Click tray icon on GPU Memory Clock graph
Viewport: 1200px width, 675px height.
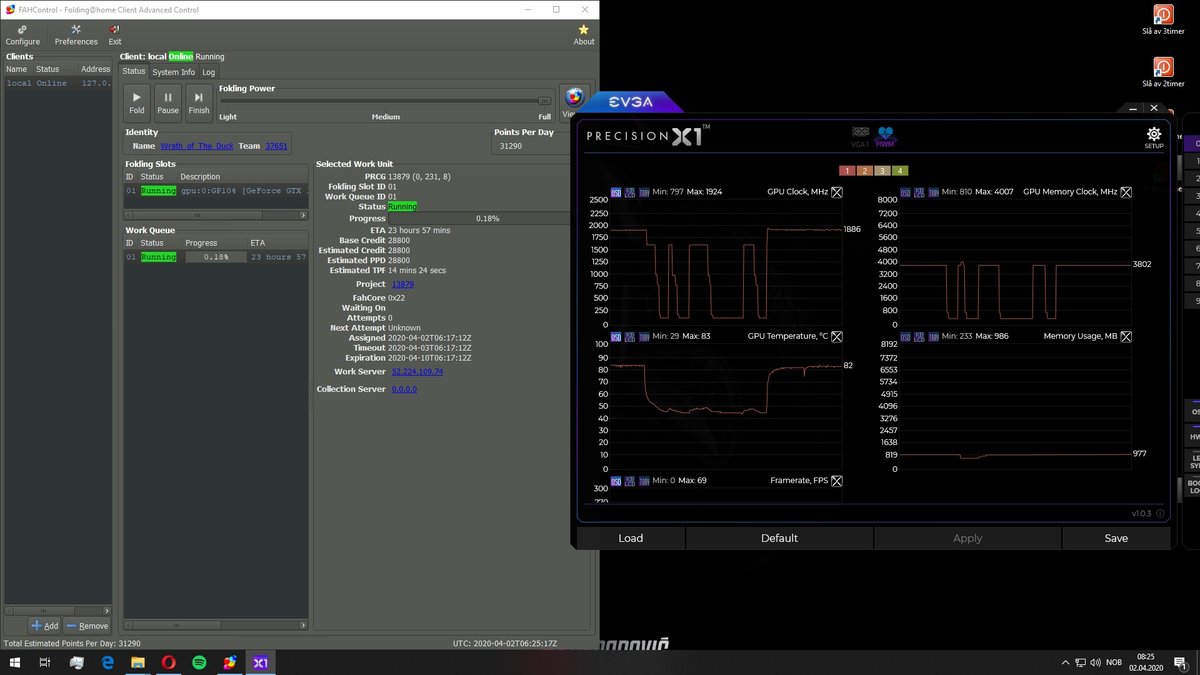[x=932, y=192]
